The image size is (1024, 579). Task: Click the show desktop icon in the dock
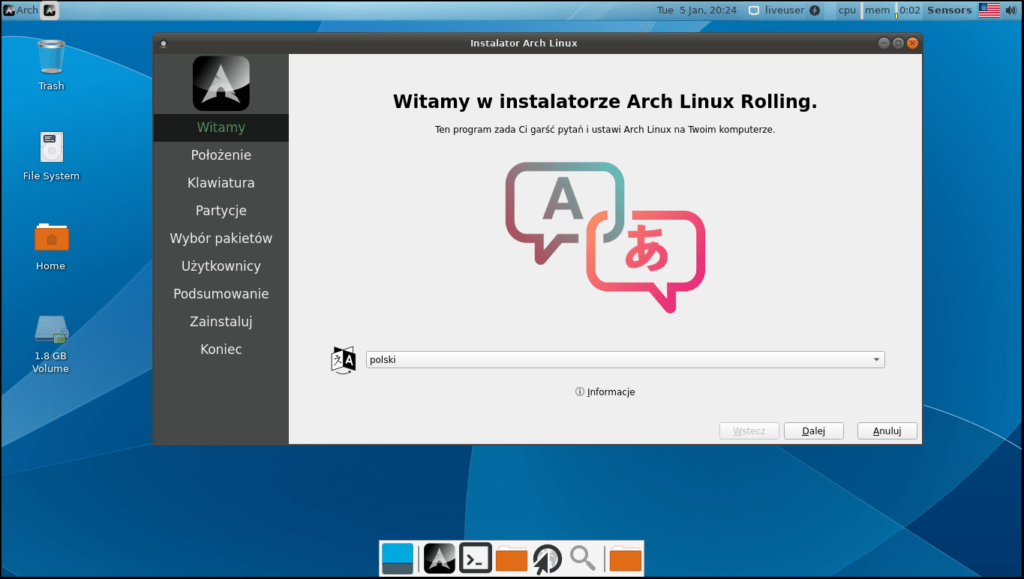[397, 559]
